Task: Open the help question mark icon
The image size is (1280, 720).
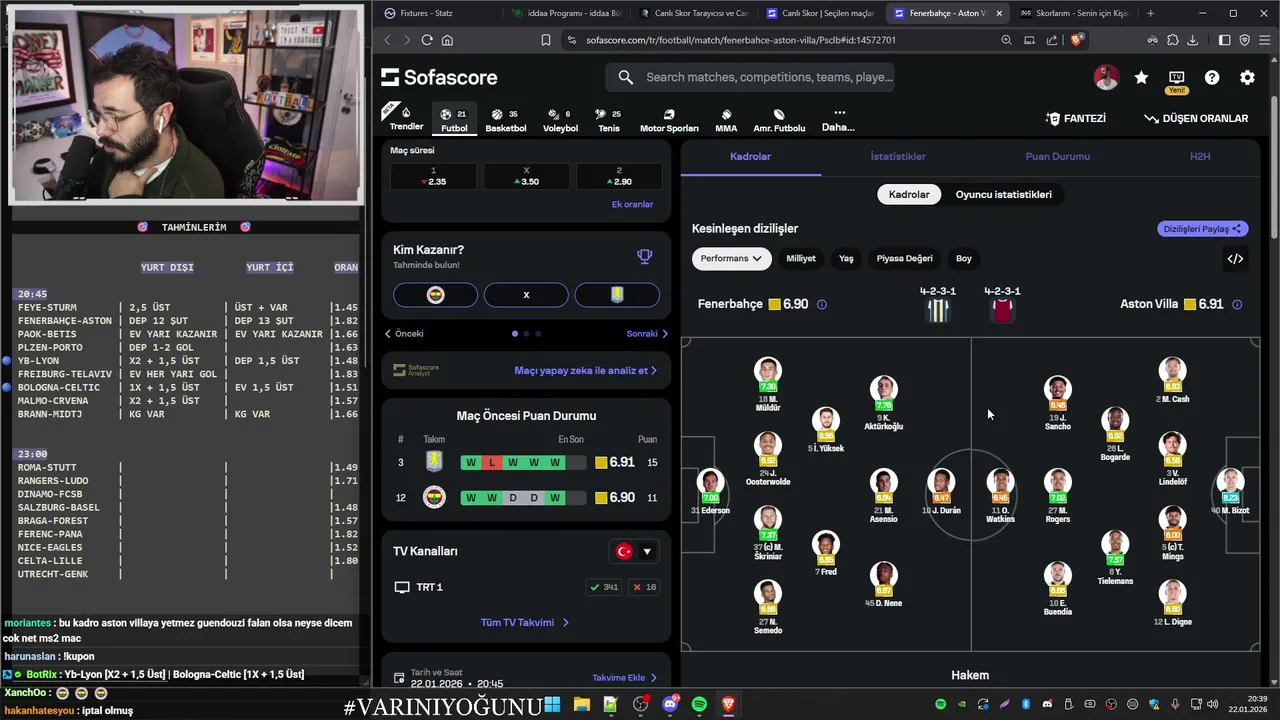Action: pos(1212,77)
